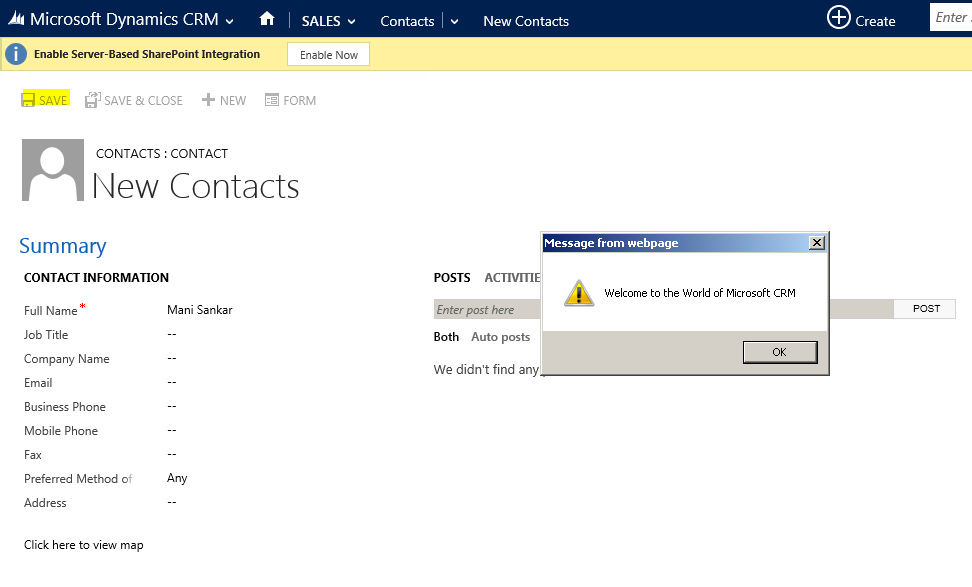Click the blue information icon in notification bar
The image size is (972, 587).
pyautogui.click(x=16, y=54)
